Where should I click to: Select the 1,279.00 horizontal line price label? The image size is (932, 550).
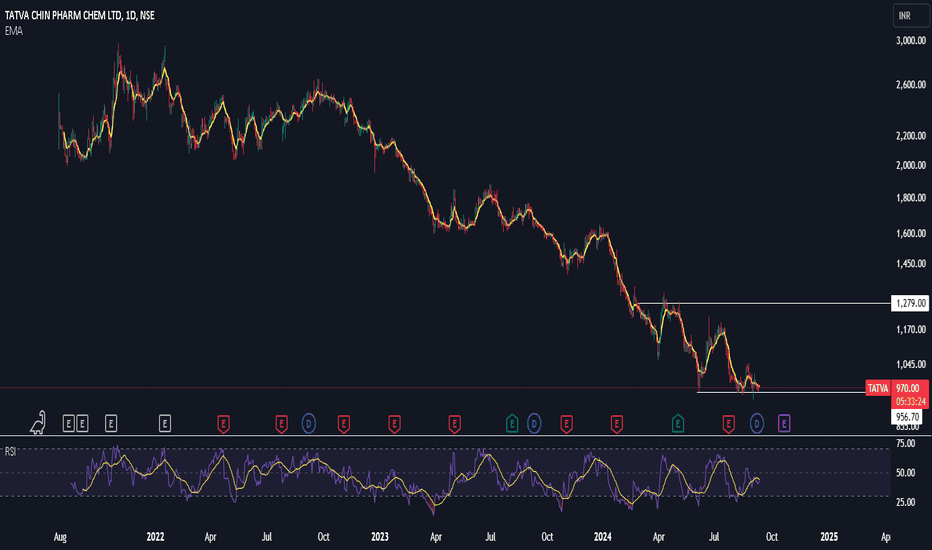tap(910, 303)
